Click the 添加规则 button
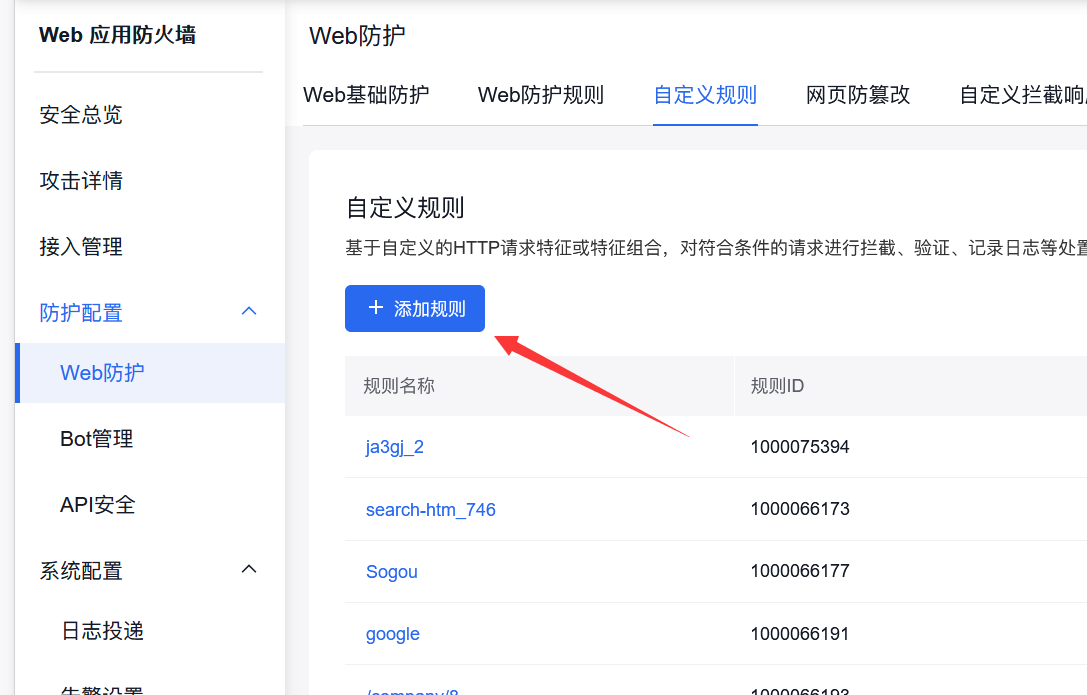Viewport: 1087px width, 695px height. pos(415,308)
